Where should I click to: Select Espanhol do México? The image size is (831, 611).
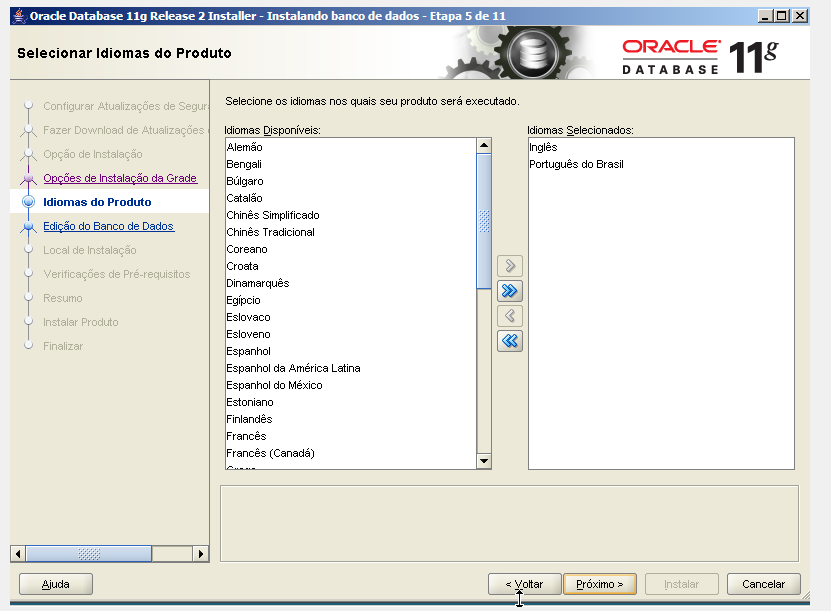tap(351, 385)
